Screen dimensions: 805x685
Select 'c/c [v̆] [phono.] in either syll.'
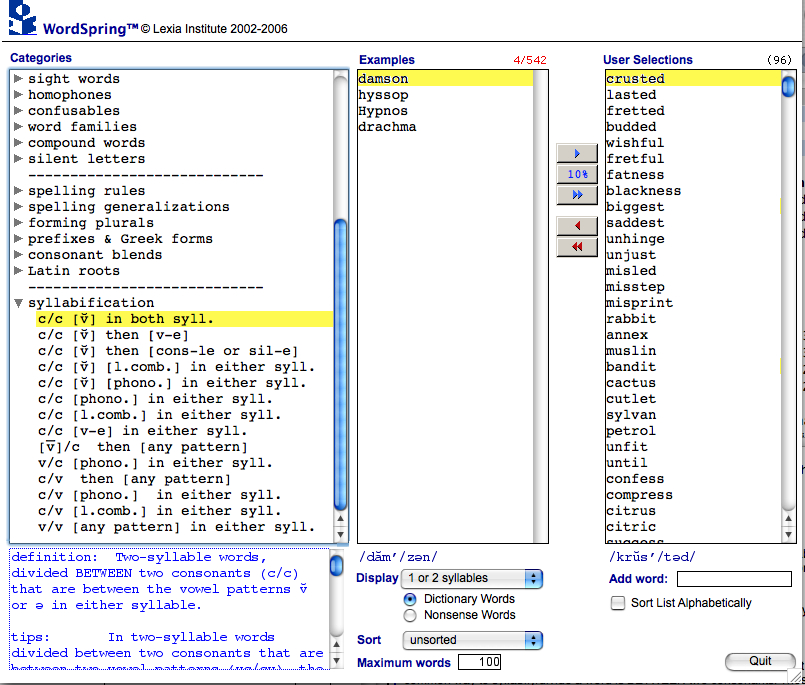[172, 383]
